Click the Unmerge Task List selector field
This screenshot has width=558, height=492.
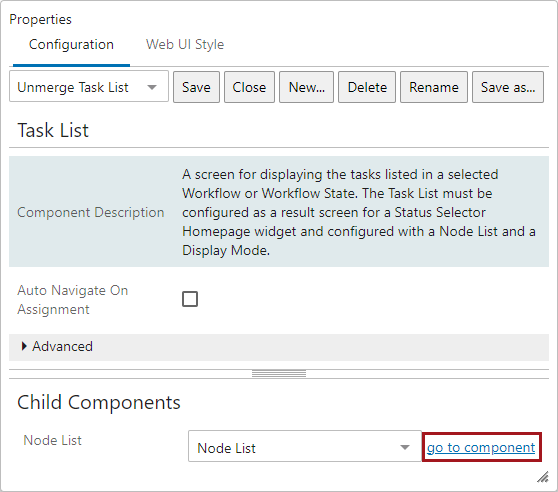(89, 86)
